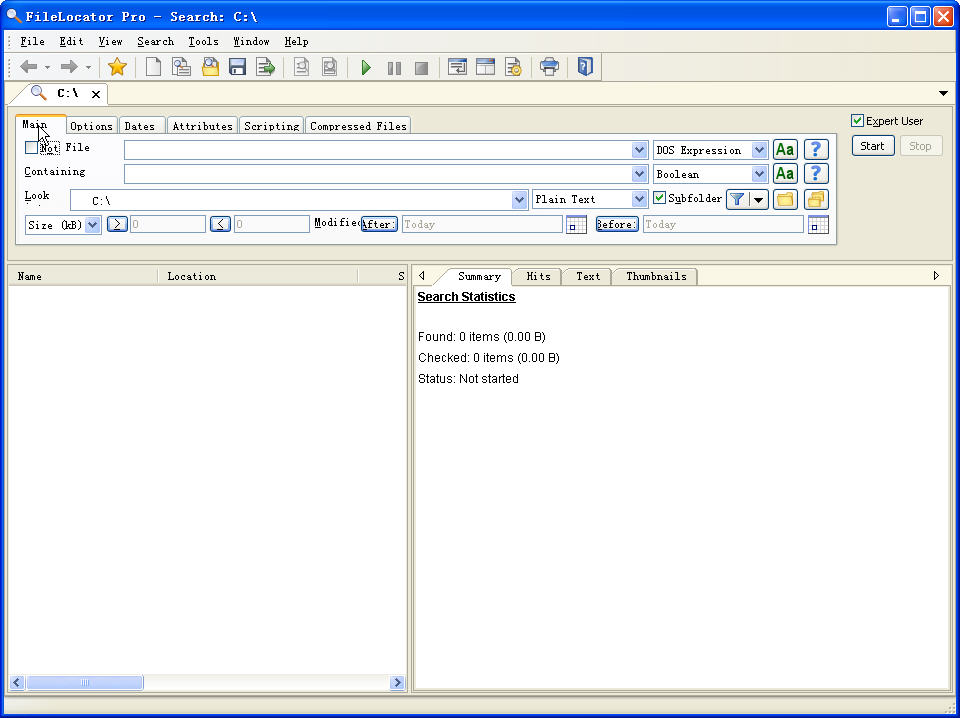Image resolution: width=960 pixels, height=718 pixels.
Task: Click the Start button
Action: (872, 146)
